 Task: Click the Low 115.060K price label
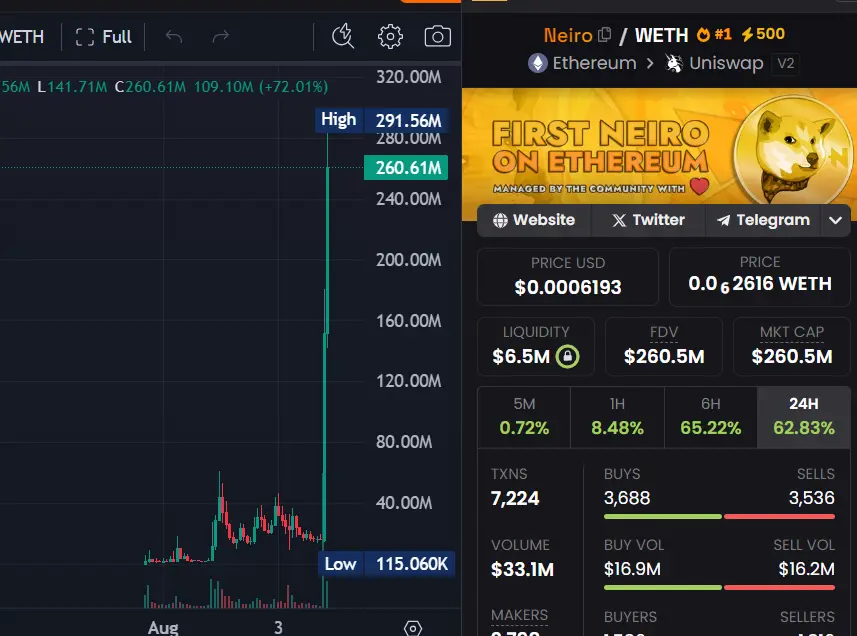coord(386,564)
